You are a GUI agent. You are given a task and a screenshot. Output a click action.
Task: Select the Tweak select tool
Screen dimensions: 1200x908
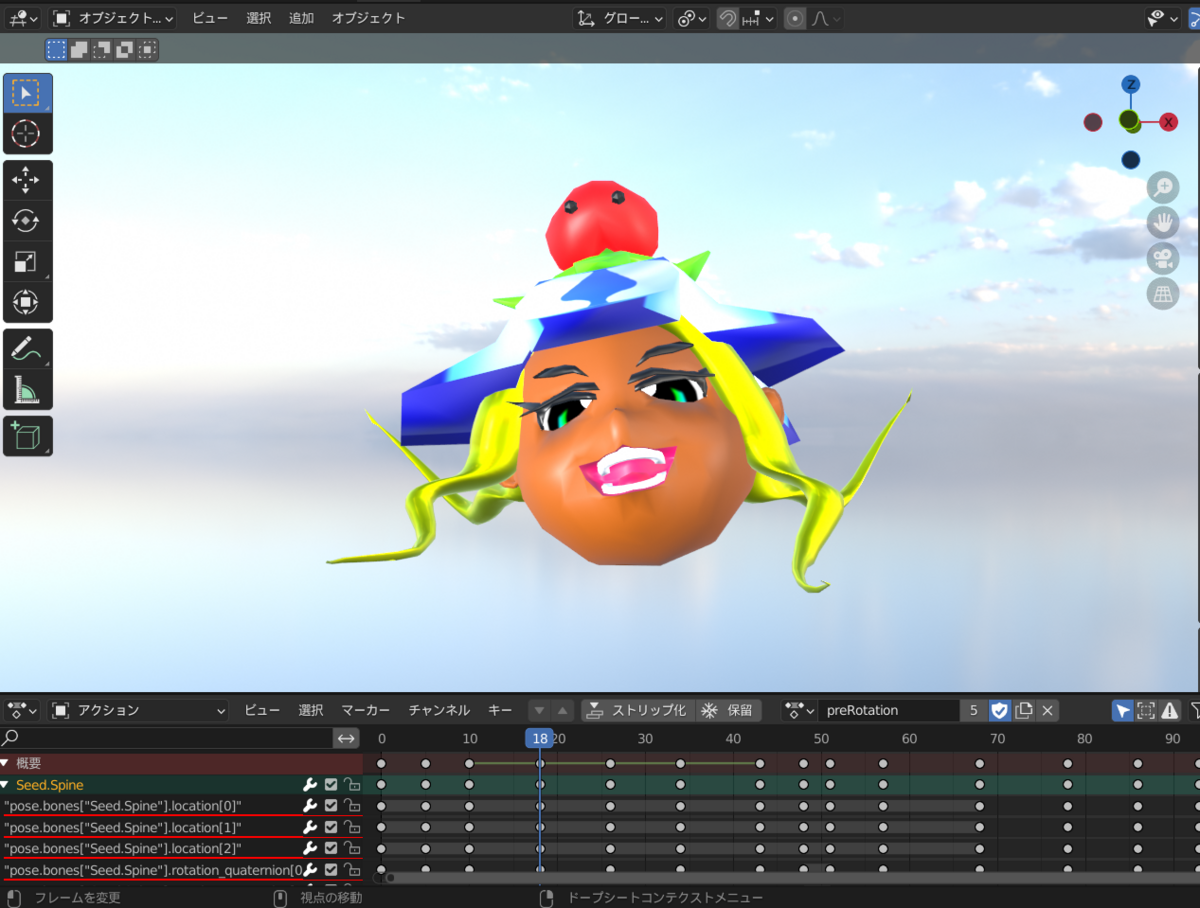coord(28,92)
